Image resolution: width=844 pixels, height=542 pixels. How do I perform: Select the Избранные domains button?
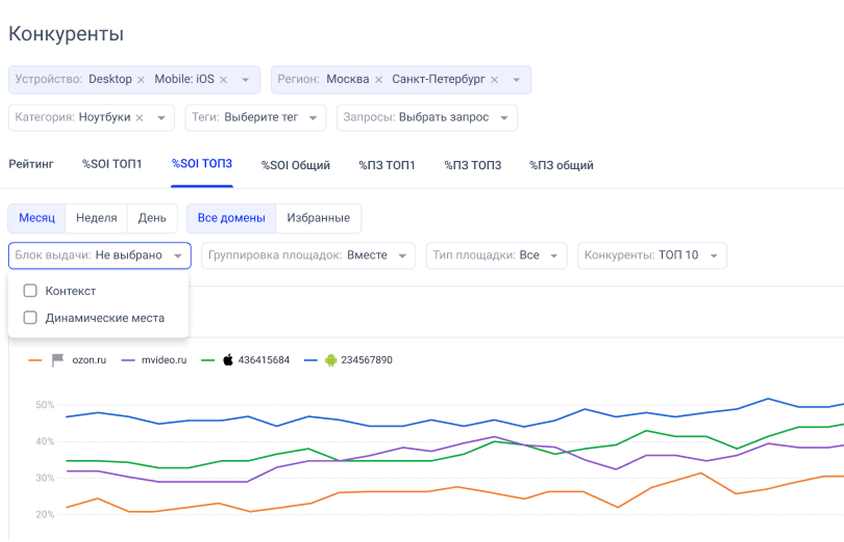[x=318, y=218]
